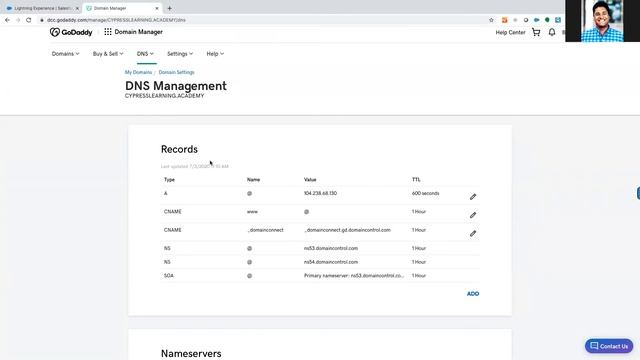Click the dark ring browser extension icon
This screenshot has width=640, height=360.
526,20
